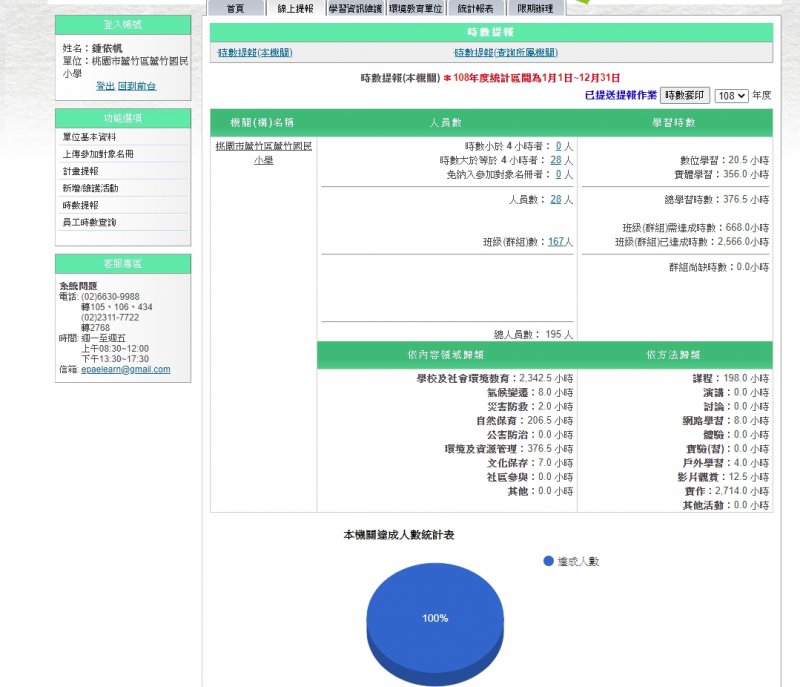Open 計畫提報 in the function menu

80,171
